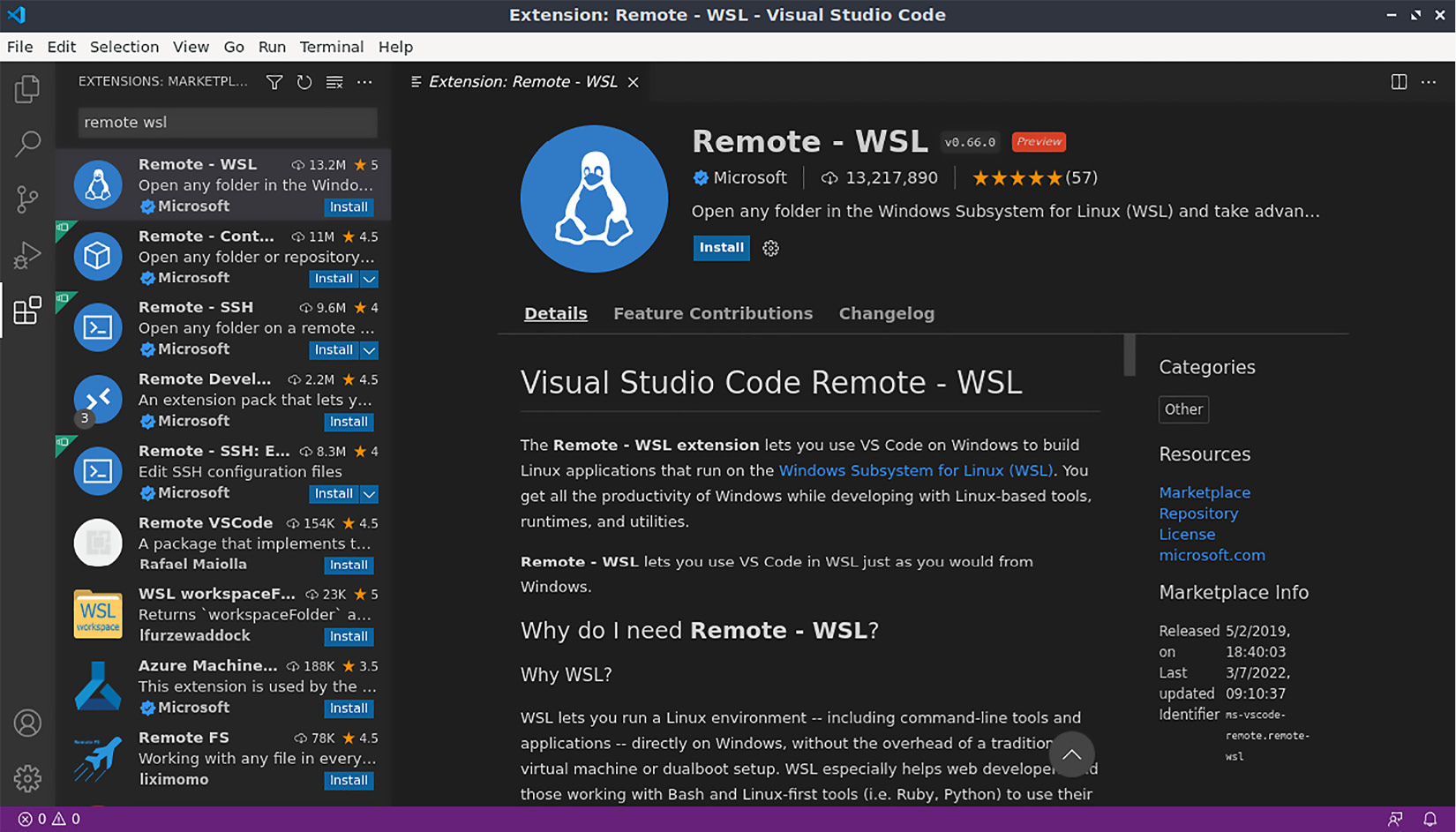Expand Install dropdown for Remote - SSH: Editing
Screen dimensions: 1456x832
pyautogui.click(x=370, y=494)
